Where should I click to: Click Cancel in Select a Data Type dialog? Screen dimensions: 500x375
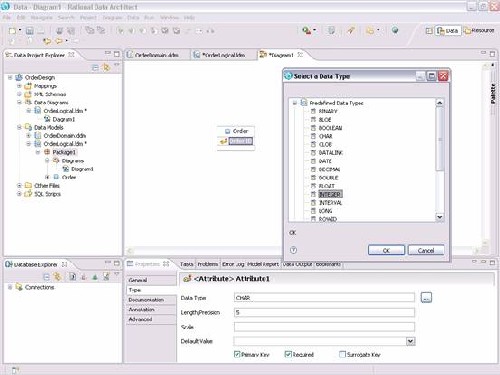pyautogui.click(x=426, y=250)
